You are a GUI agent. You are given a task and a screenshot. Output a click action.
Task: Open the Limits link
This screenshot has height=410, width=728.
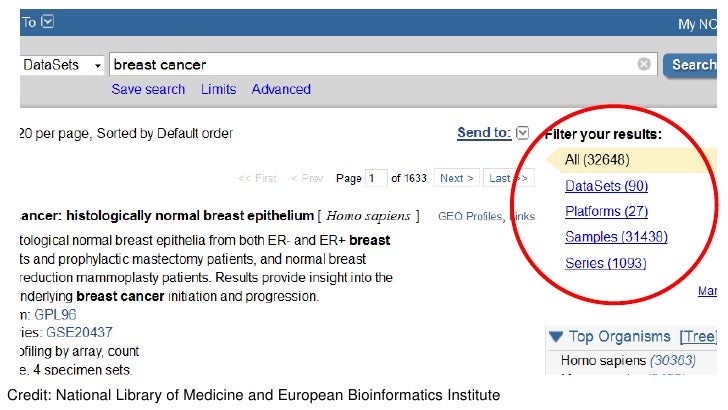click(x=218, y=89)
